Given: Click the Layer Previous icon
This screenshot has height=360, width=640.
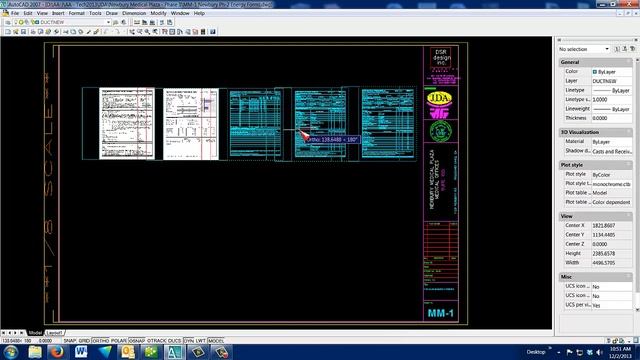Looking at the screenshot, I should click(124, 22).
